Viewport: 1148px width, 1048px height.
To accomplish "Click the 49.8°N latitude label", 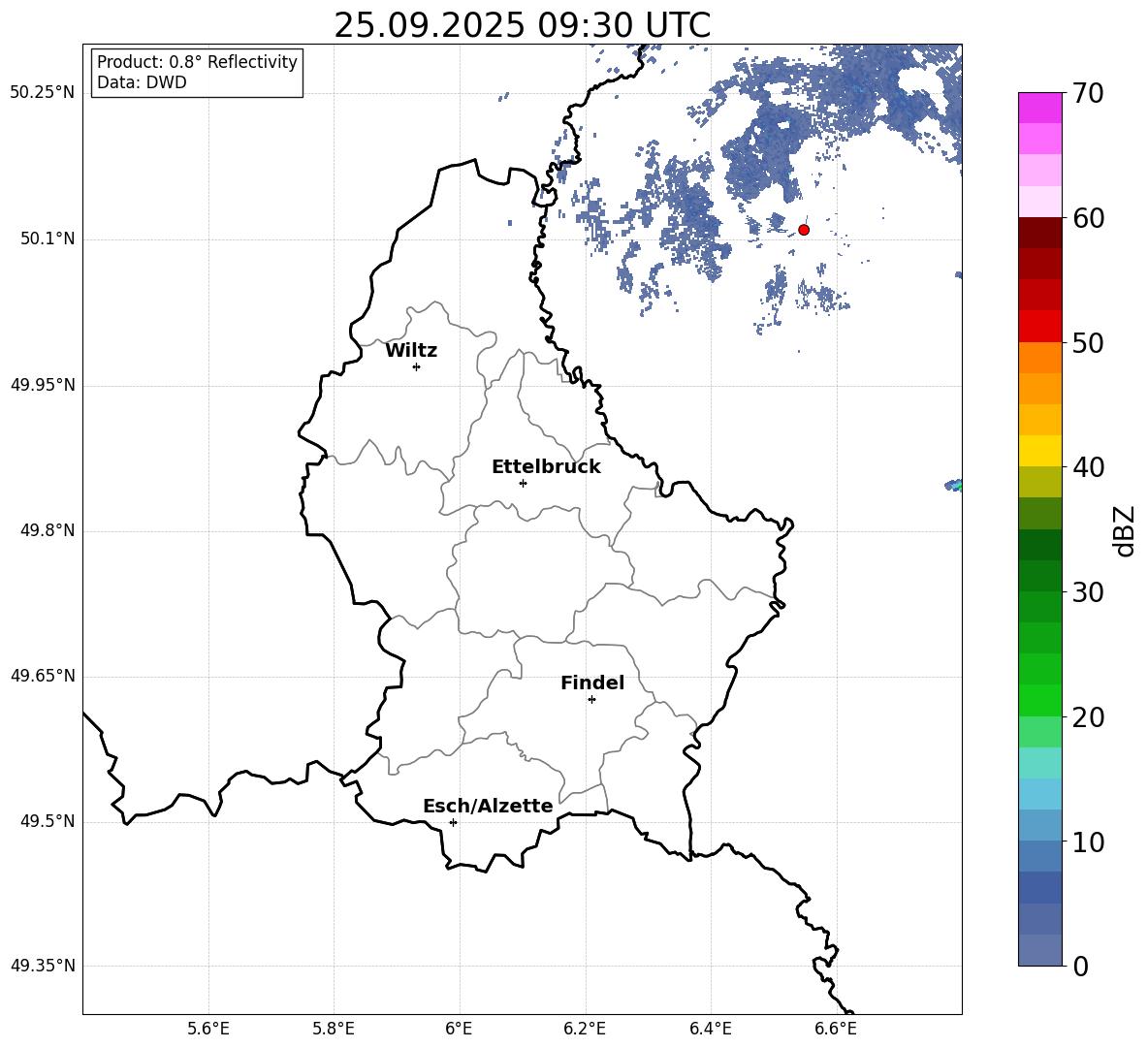I will 48,530.
